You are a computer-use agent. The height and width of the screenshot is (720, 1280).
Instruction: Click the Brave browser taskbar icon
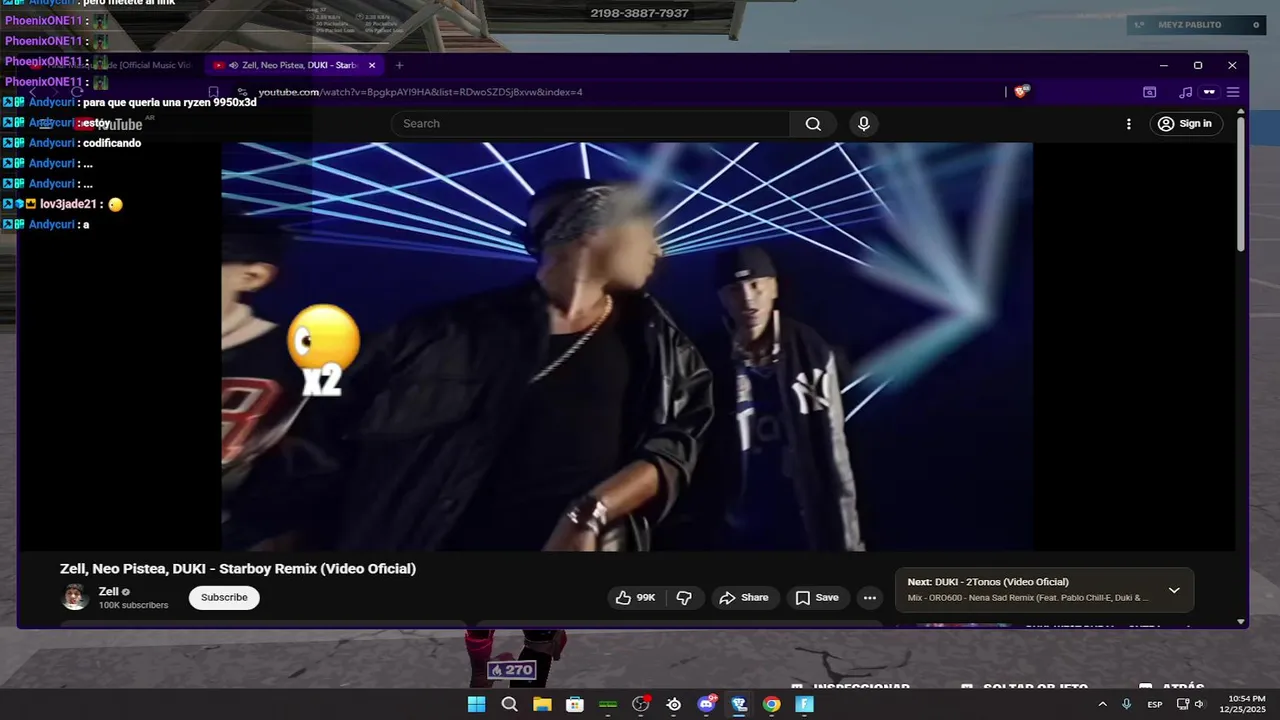739,704
